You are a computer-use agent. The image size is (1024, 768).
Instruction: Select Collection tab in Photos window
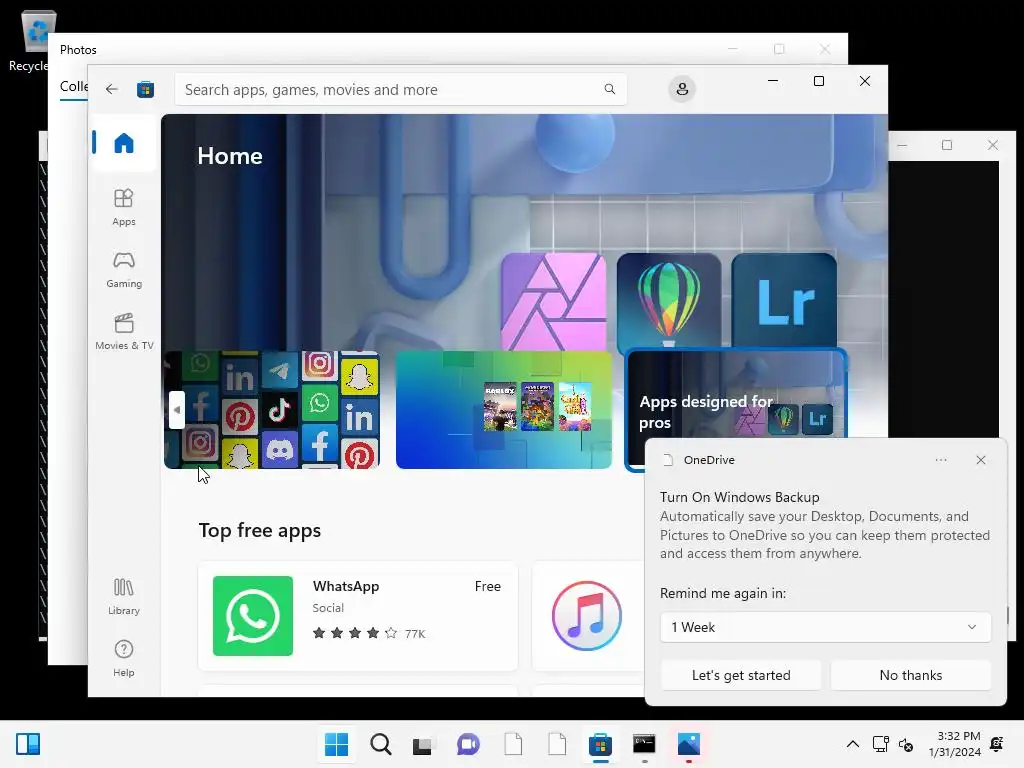click(x=74, y=86)
